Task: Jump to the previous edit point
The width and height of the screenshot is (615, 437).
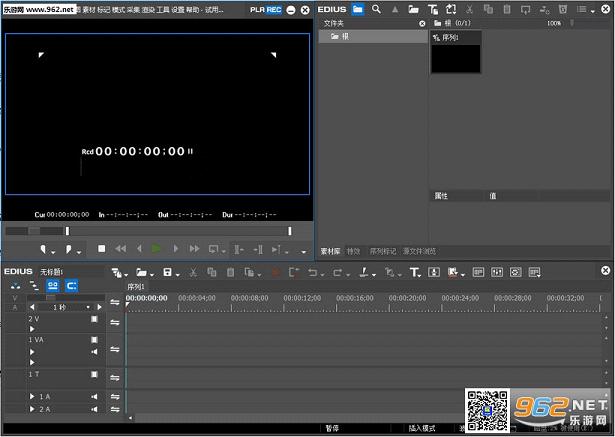Action: coord(238,249)
